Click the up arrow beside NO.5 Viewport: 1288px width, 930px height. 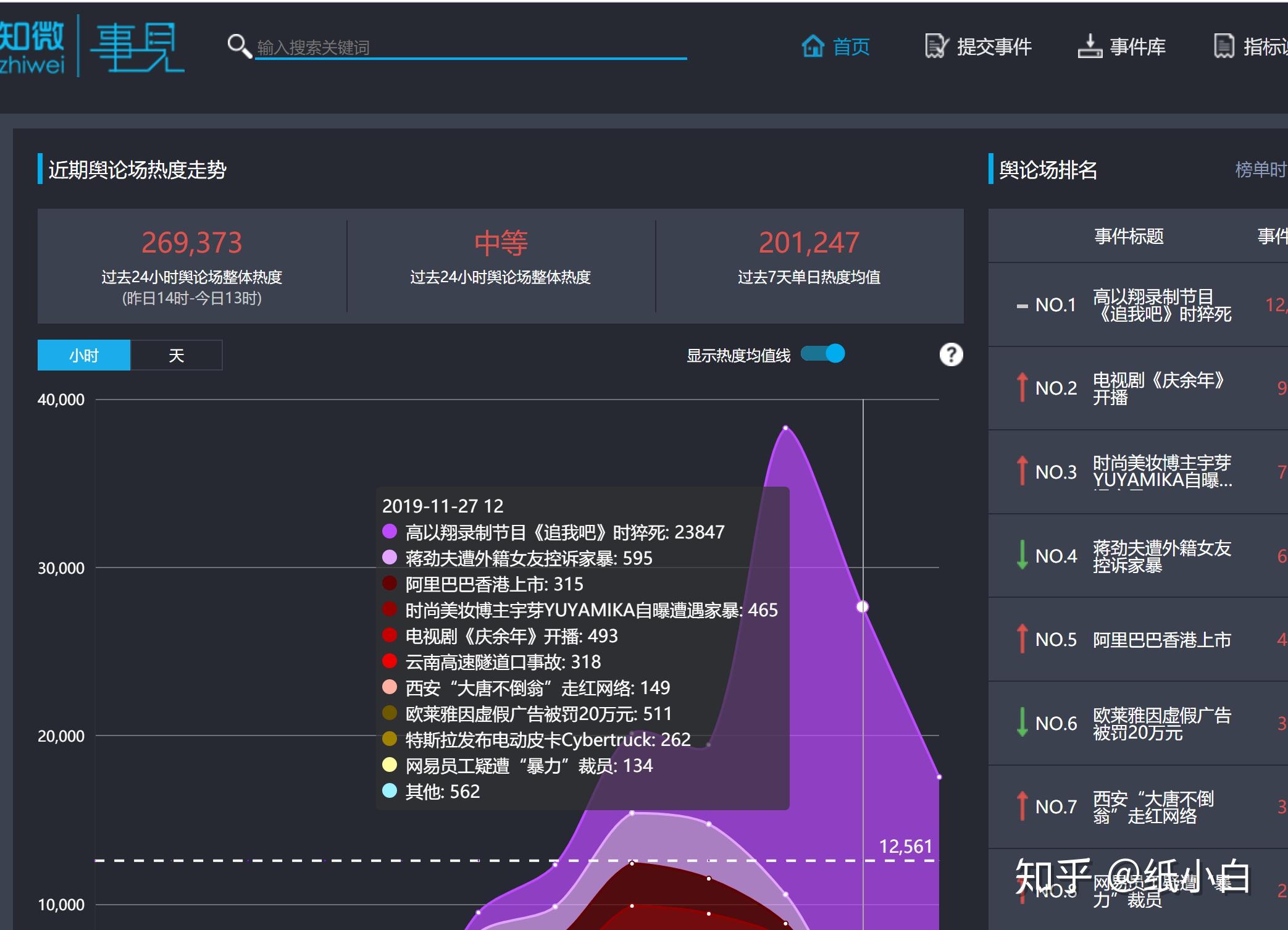[x=1022, y=639]
